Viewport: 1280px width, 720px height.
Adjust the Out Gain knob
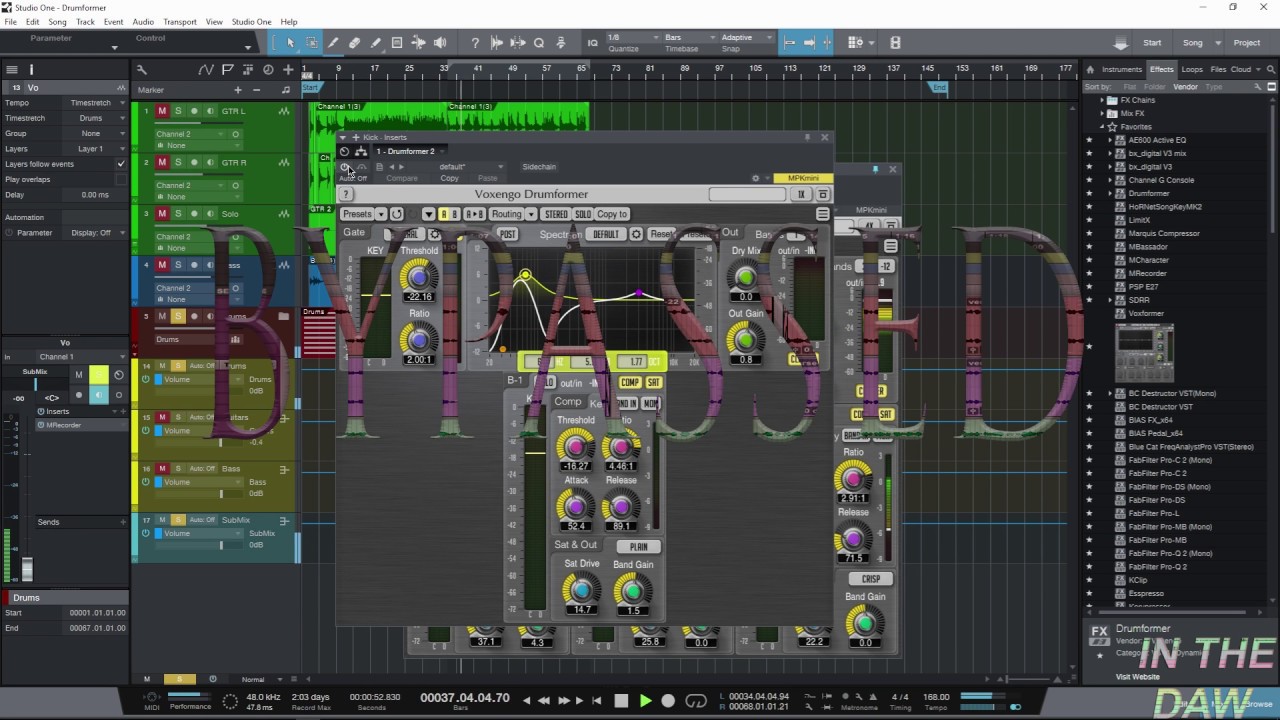(745, 340)
